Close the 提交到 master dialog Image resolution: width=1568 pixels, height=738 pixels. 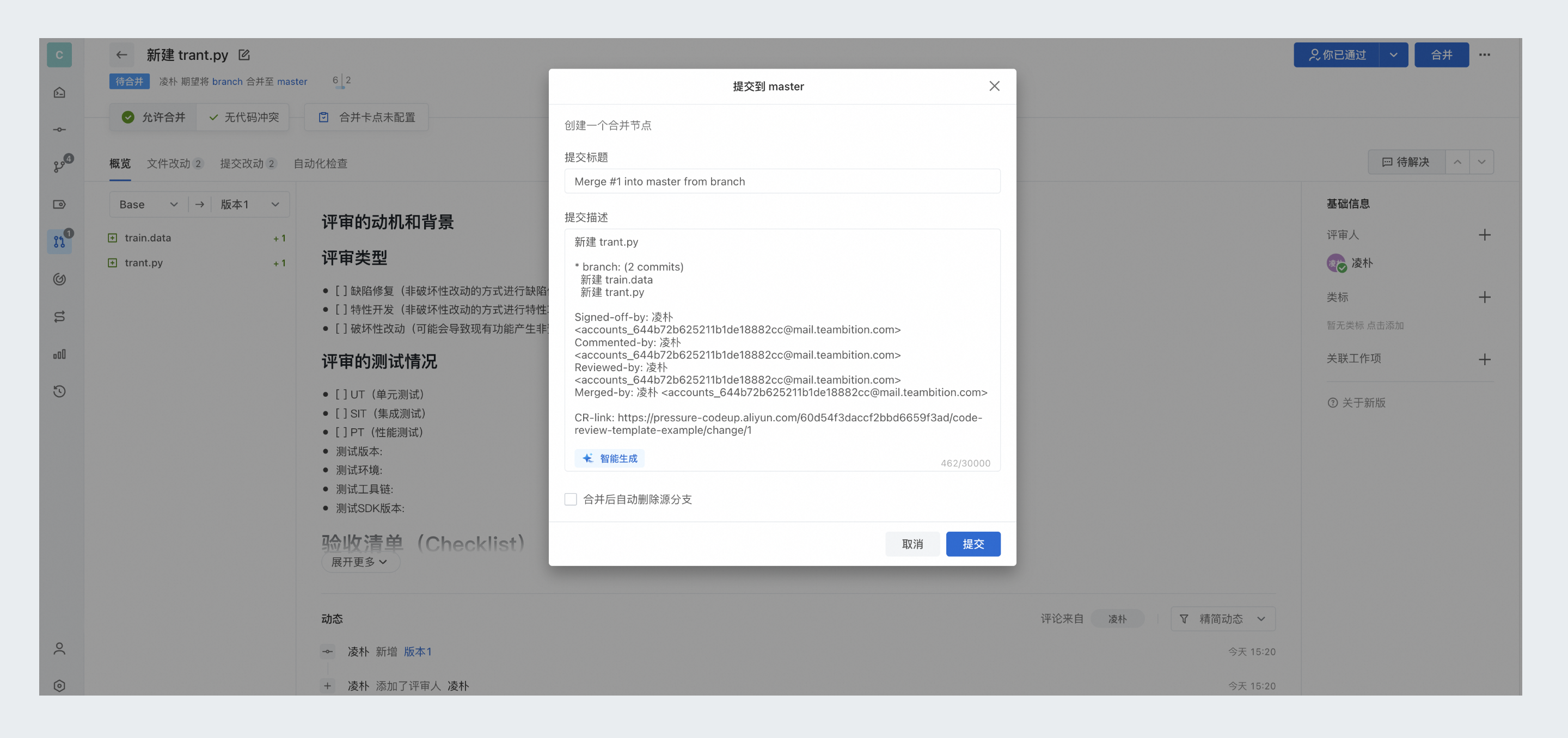[994, 86]
